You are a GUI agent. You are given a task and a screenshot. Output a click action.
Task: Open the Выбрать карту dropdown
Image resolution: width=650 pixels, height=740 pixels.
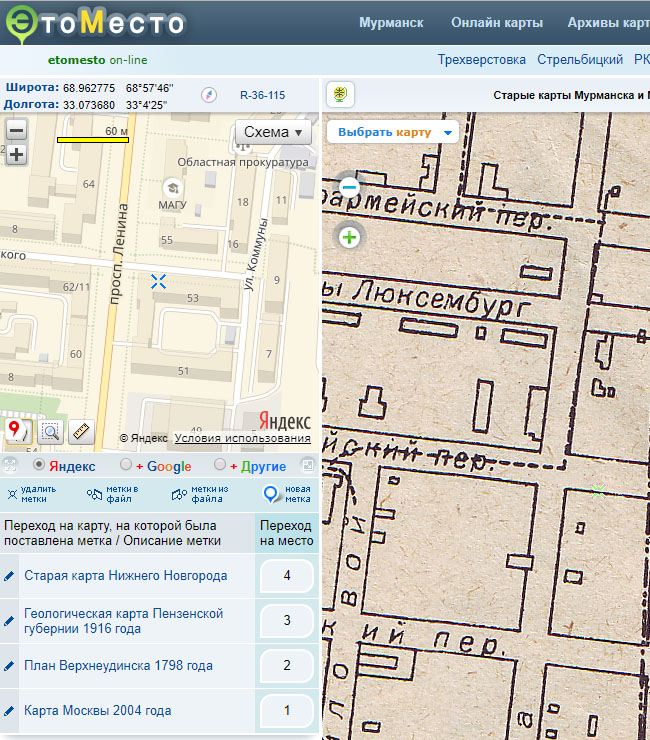(393, 132)
